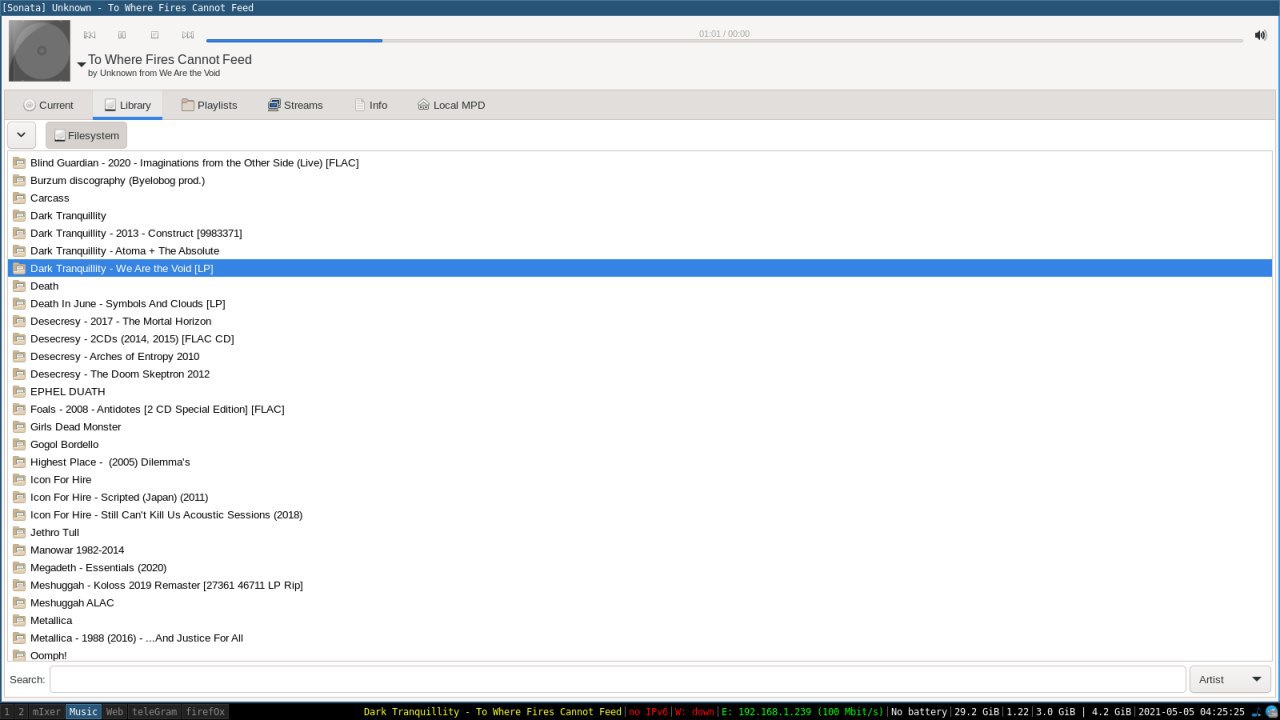Select Desecresy - 2017 - The Mortal Horizon
This screenshot has width=1280, height=720.
click(x=640, y=321)
